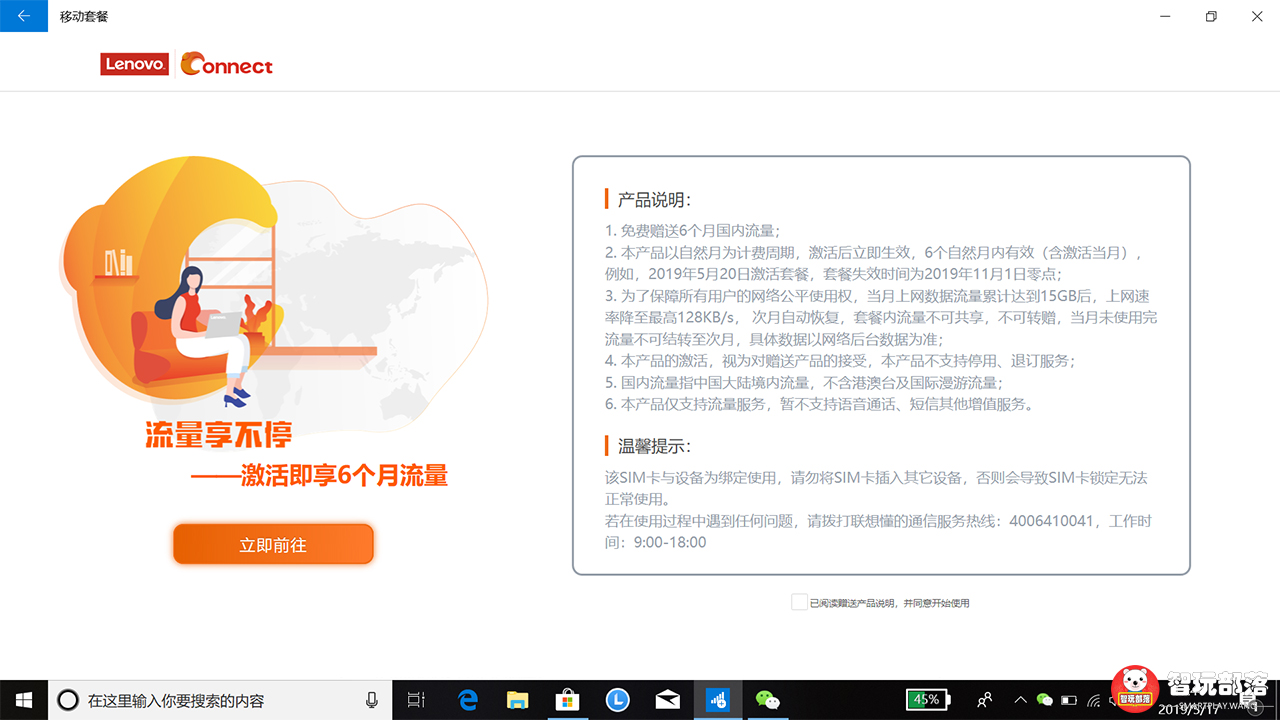This screenshot has width=1280, height=720.
Task: Click the back arrow in title bar
Action: (24, 16)
